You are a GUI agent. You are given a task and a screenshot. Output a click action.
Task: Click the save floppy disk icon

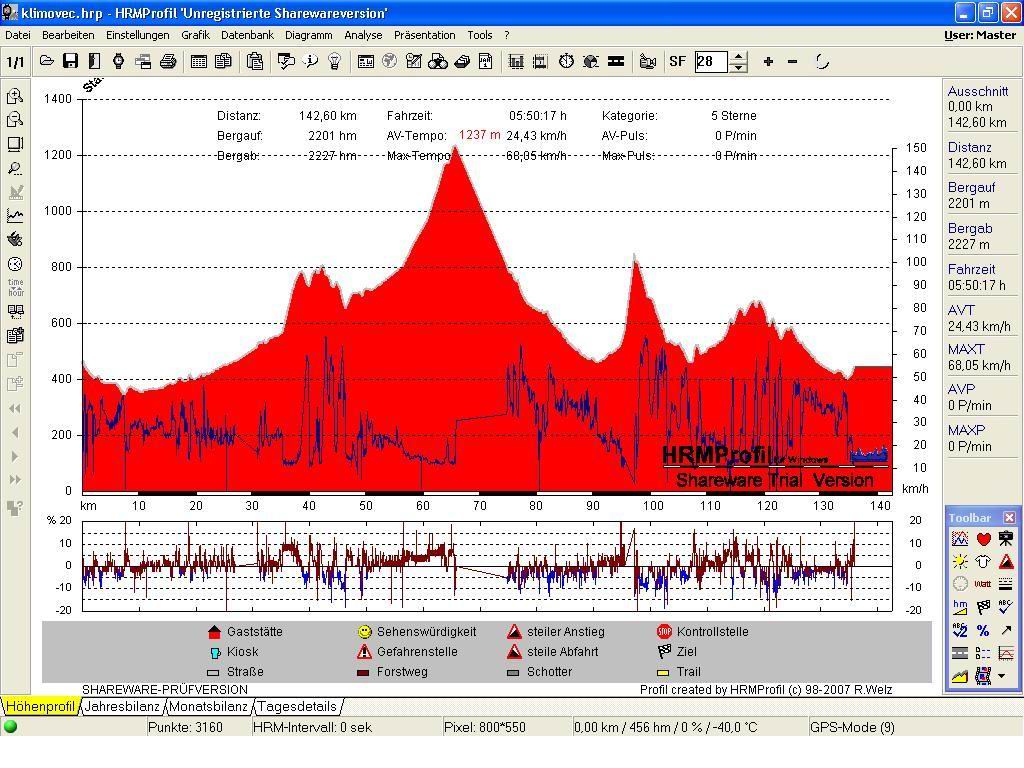point(70,62)
